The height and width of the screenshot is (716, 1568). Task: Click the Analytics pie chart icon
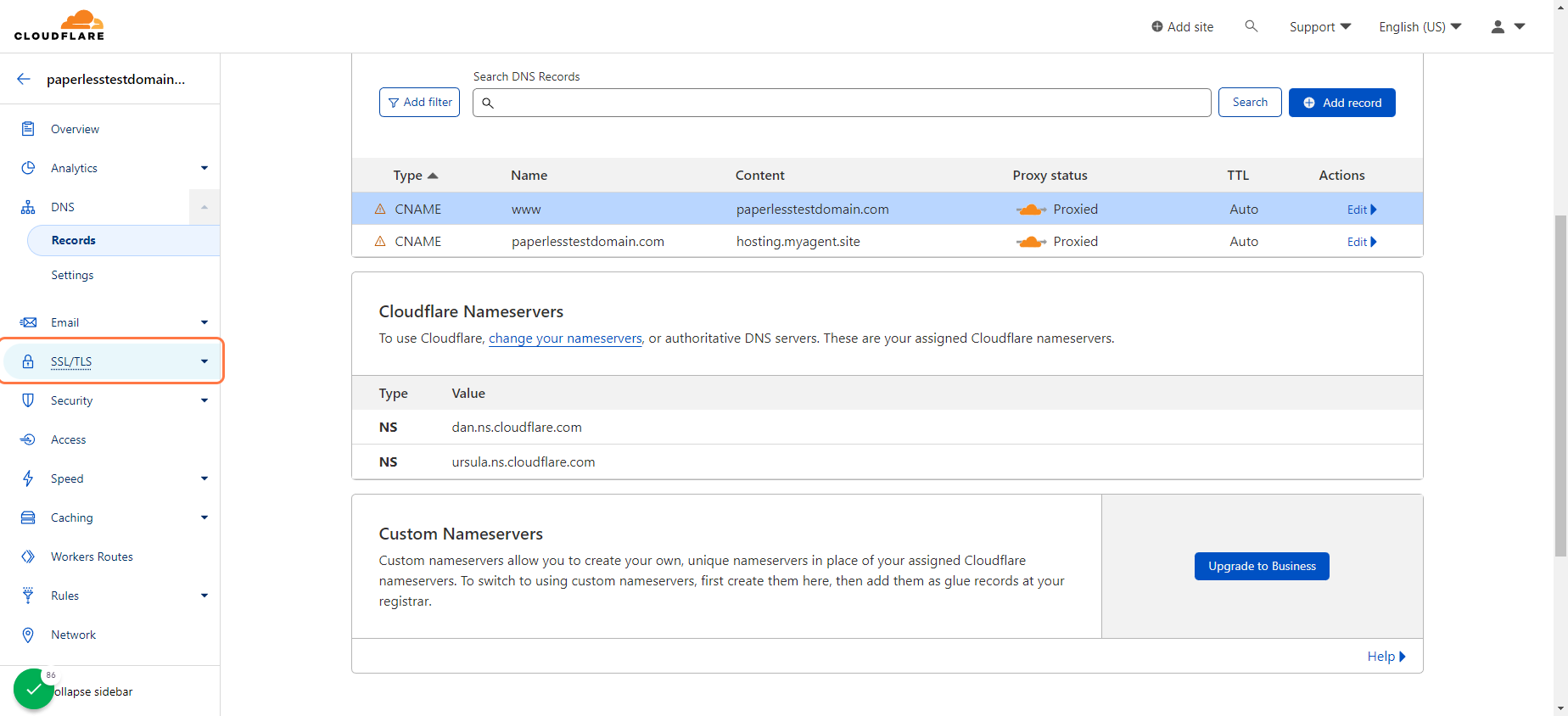[x=28, y=168]
